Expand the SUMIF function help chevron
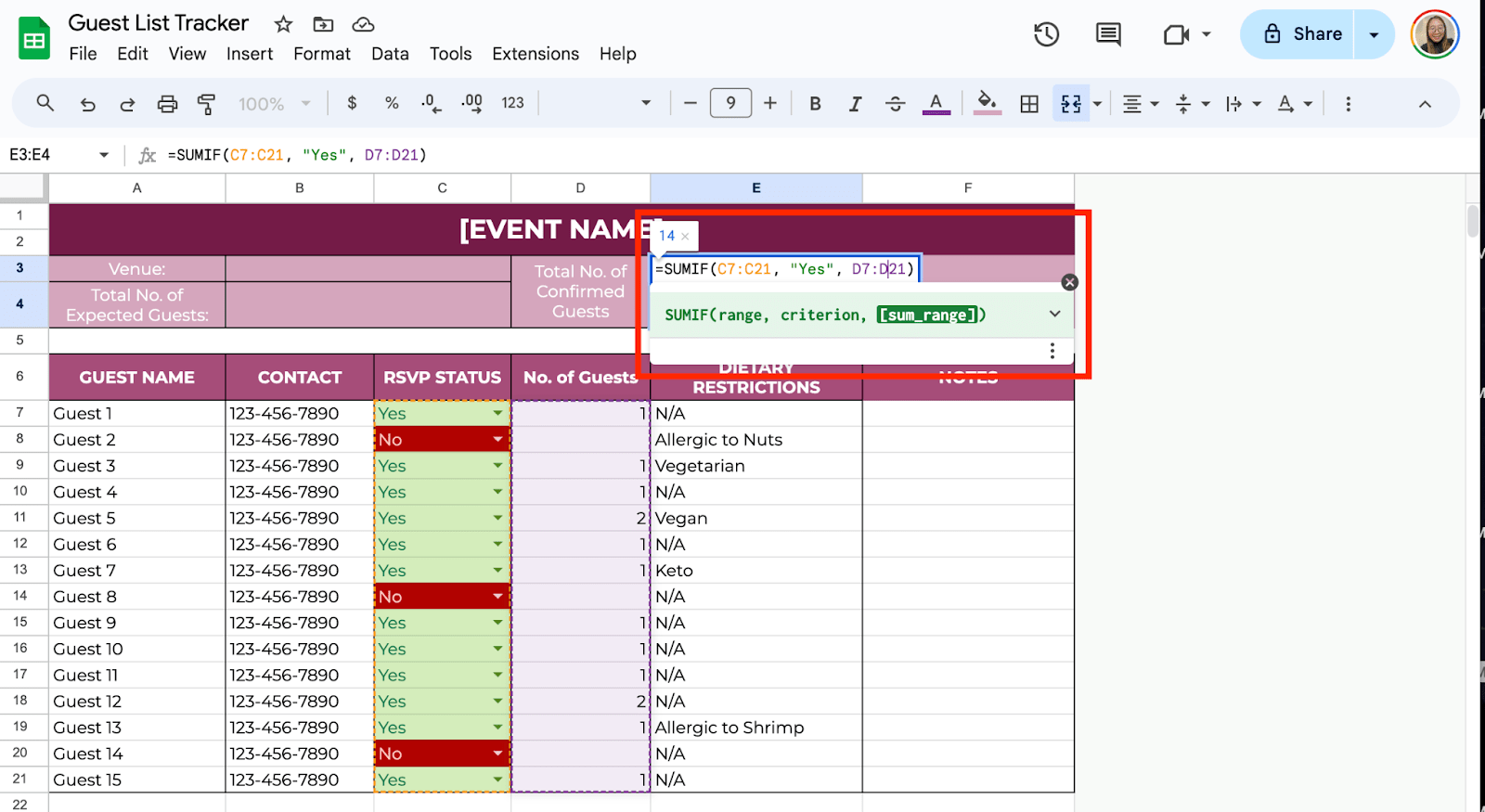Image resolution: width=1485 pixels, height=812 pixels. pos(1054,314)
